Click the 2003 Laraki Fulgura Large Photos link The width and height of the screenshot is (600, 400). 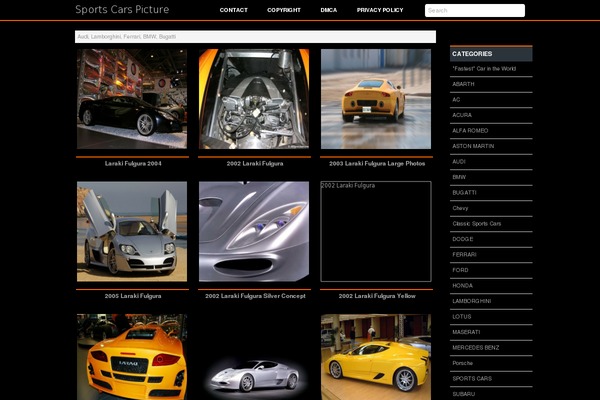click(377, 163)
